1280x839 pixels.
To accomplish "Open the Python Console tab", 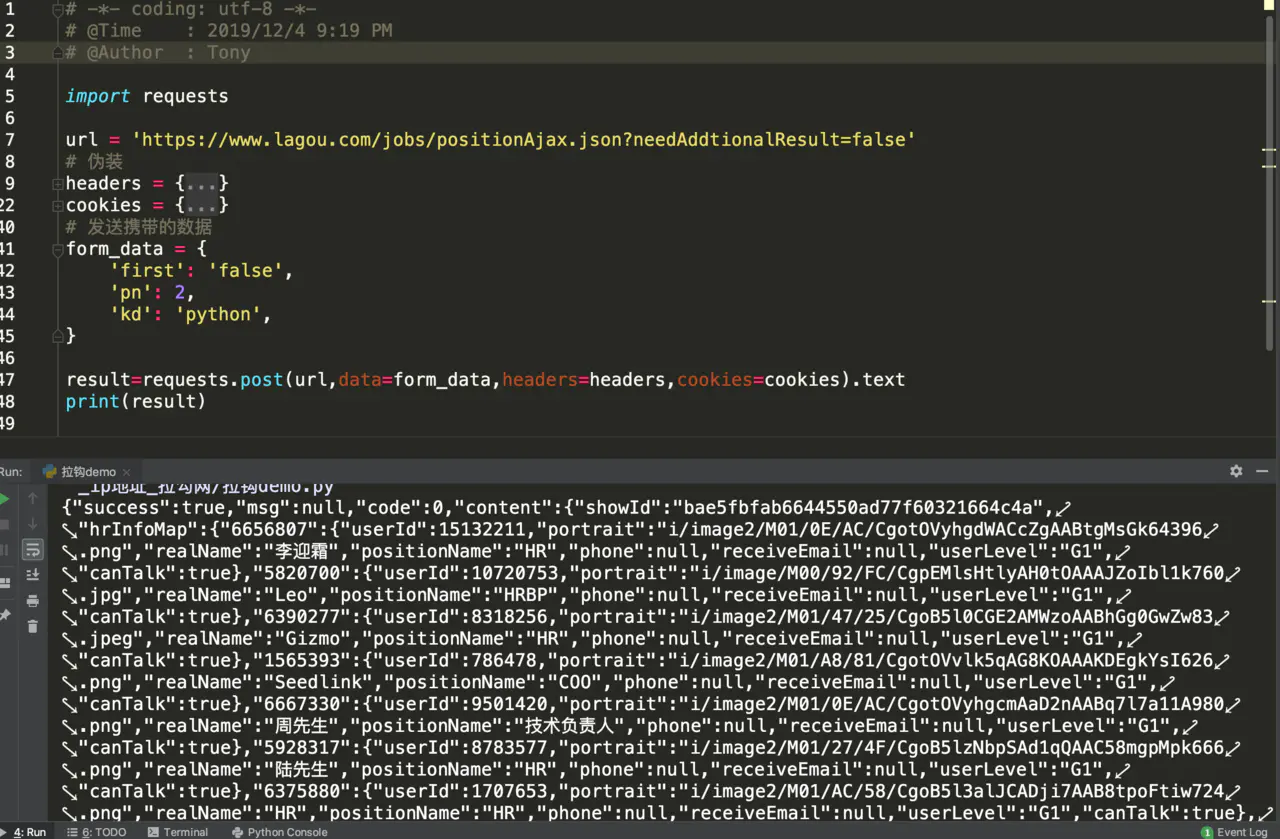I will (x=279, y=832).
